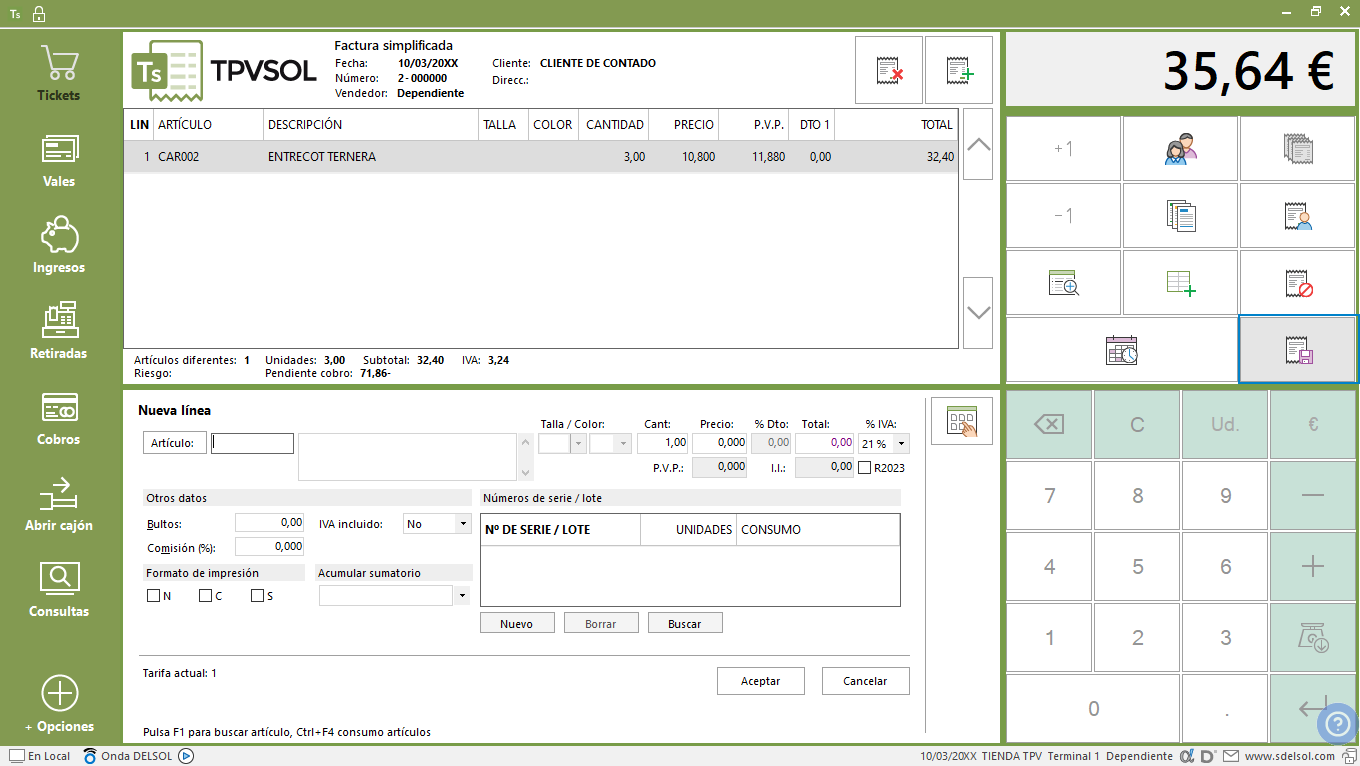Open the Tickets section in sidebar
The image size is (1360, 766).
point(59,74)
